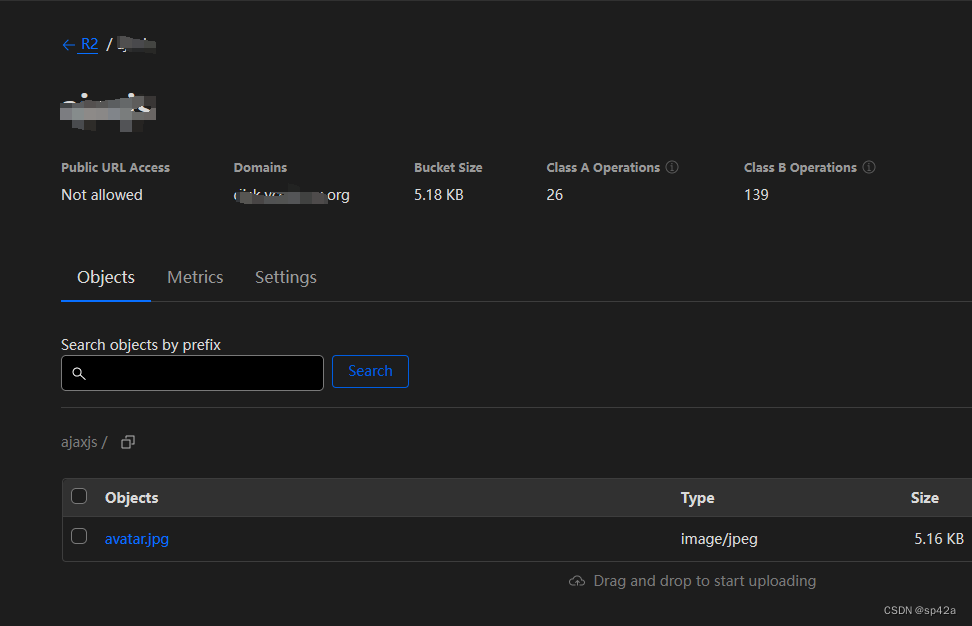
Task: Open the avatar.jpg object link
Action: pyautogui.click(x=136, y=539)
